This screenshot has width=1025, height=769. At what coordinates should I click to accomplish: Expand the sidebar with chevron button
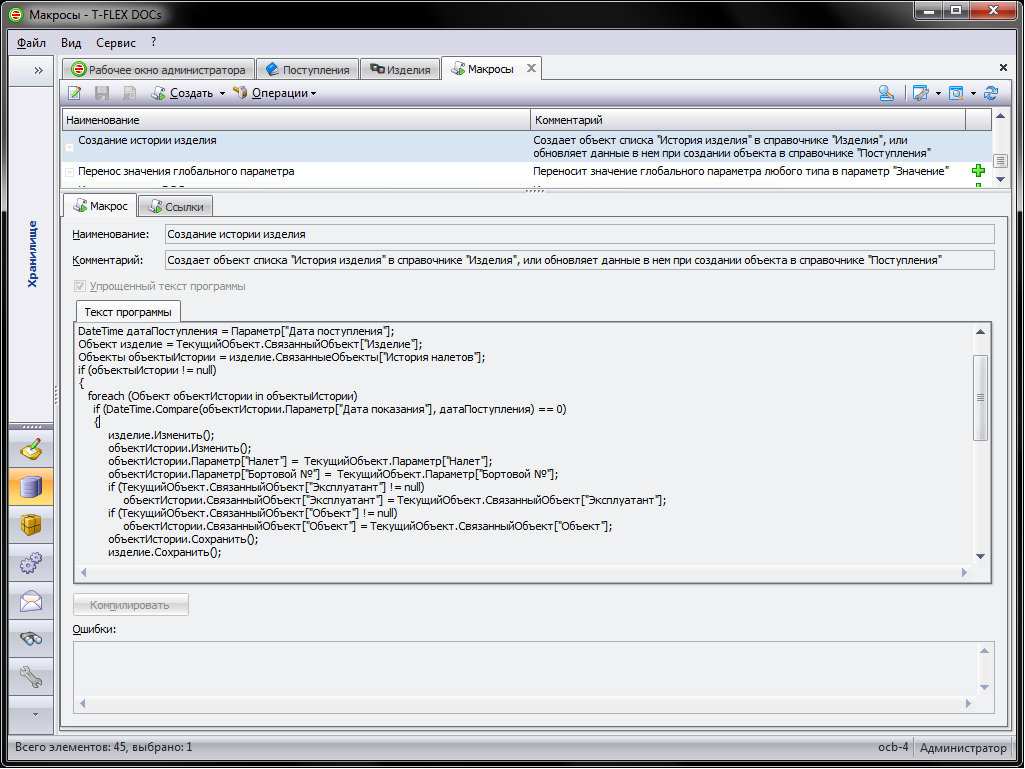[x=38, y=70]
